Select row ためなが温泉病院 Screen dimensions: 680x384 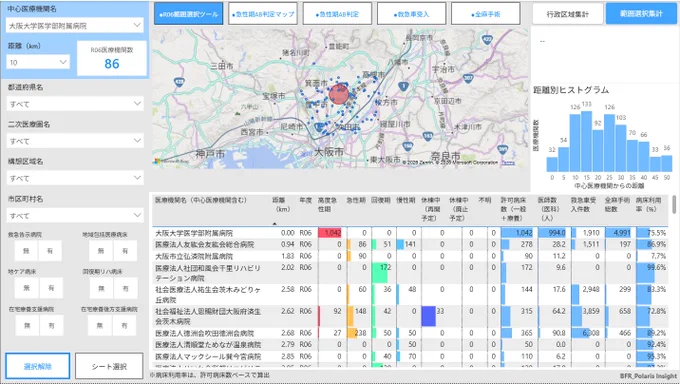pyautogui.click(x=410, y=345)
